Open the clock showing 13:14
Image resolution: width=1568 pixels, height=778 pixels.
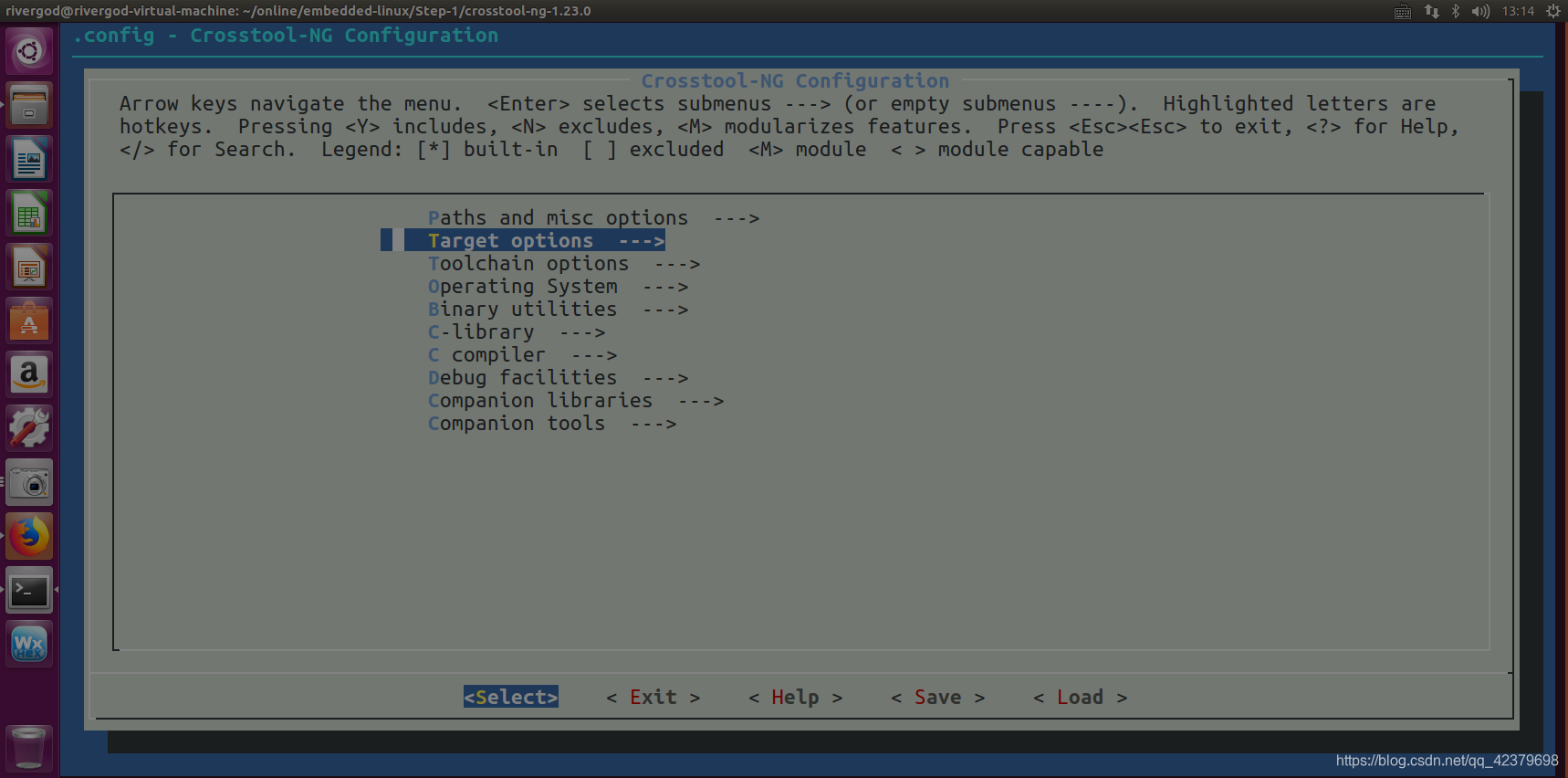1518,11
